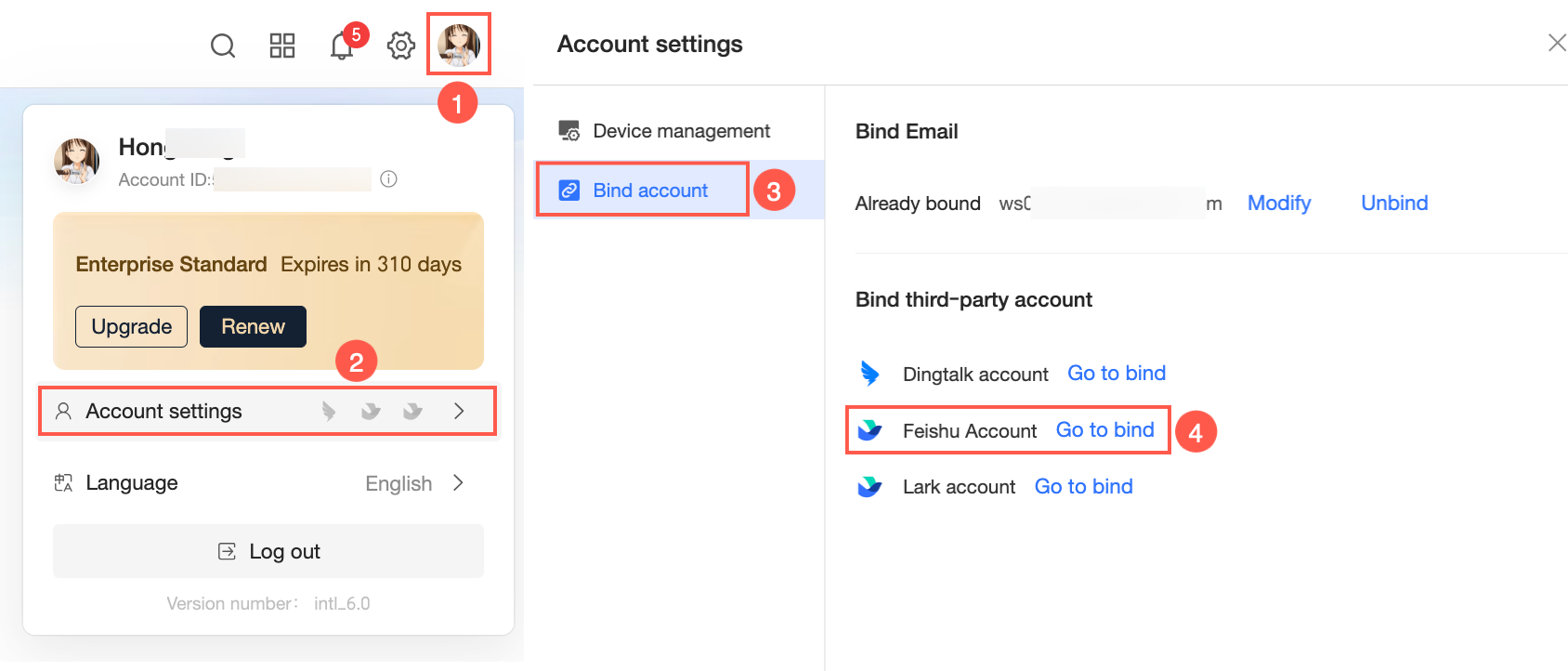Click Modify link for bound email
1568x671 pixels.
click(1279, 203)
